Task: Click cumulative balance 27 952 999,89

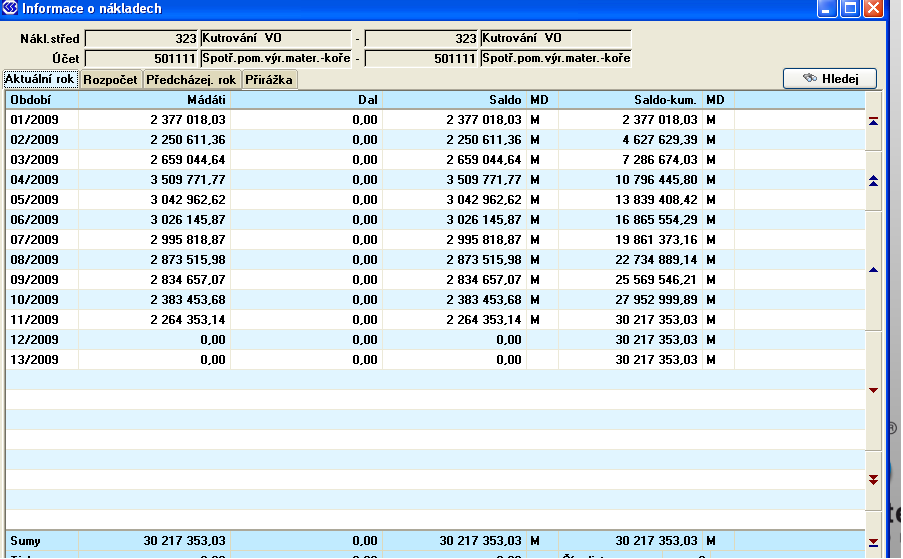Action: (x=657, y=300)
